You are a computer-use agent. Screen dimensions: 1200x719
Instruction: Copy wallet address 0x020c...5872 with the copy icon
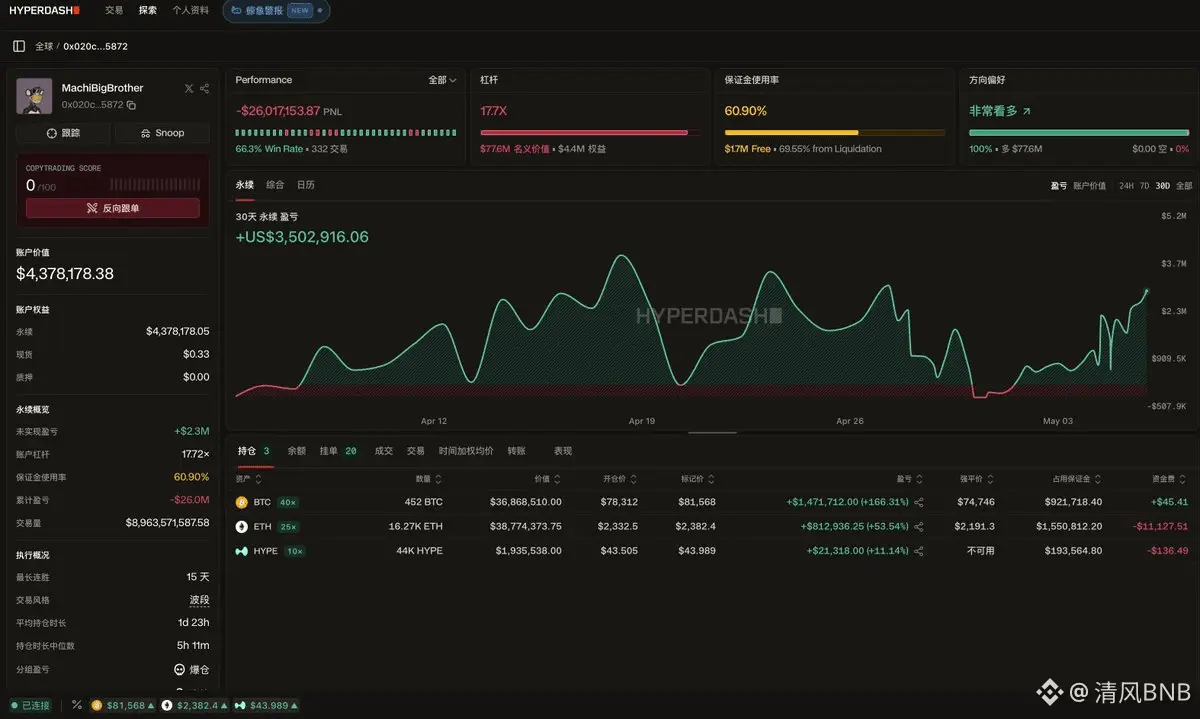pos(132,104)
